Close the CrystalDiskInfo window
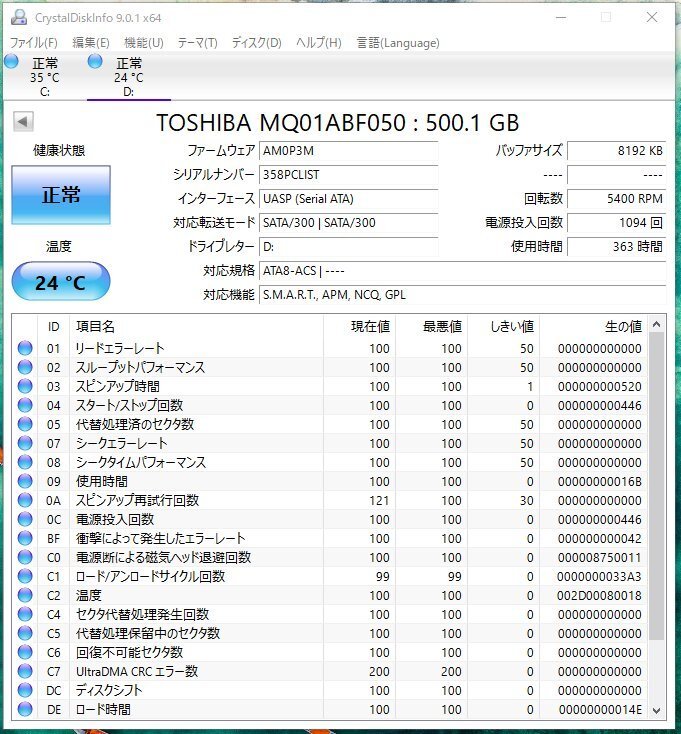681x734 pixels. pyautogui.click(x=652, y=18)
